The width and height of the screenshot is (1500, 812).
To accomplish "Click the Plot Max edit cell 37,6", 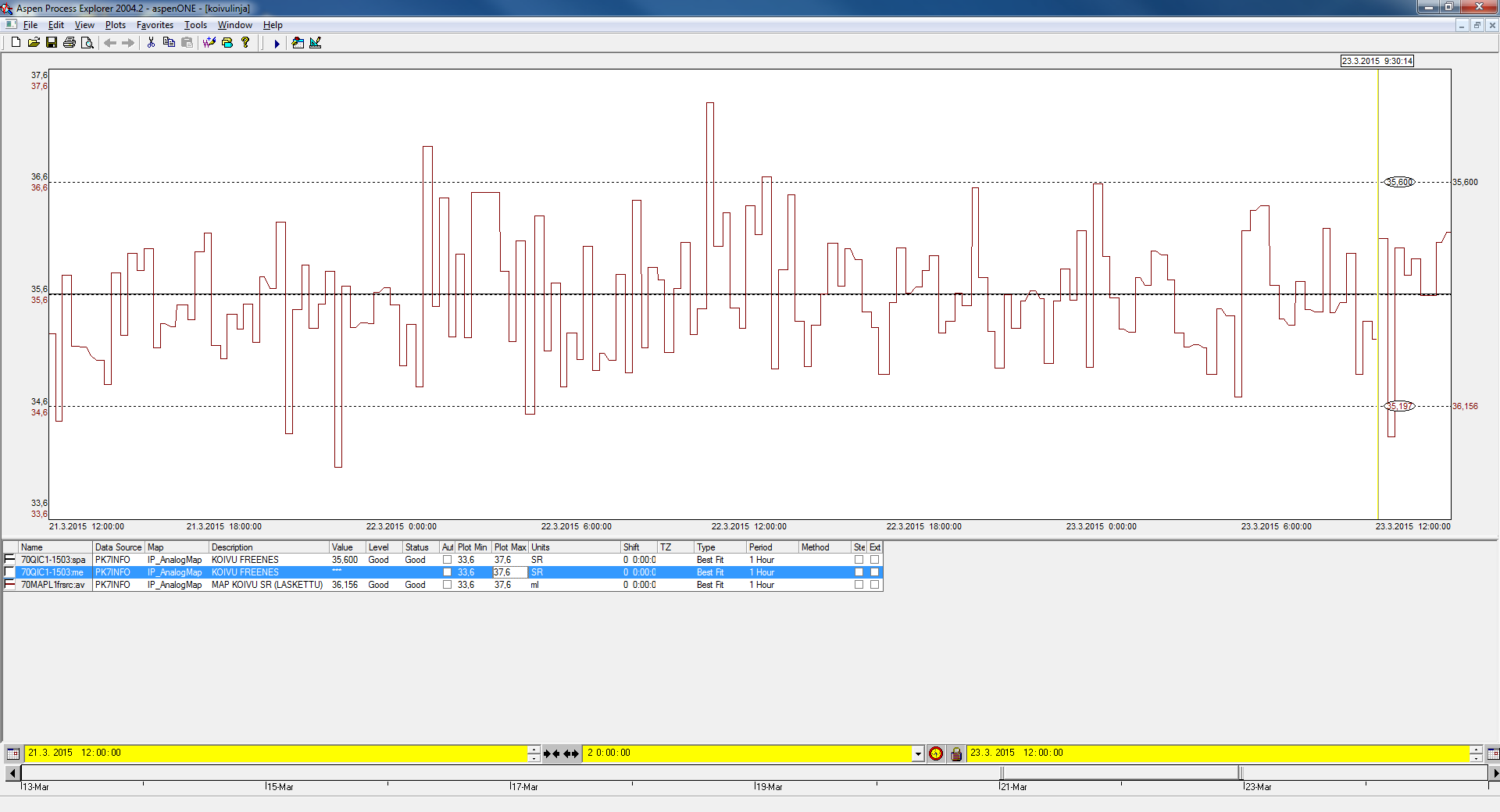I will pos(510,572).
